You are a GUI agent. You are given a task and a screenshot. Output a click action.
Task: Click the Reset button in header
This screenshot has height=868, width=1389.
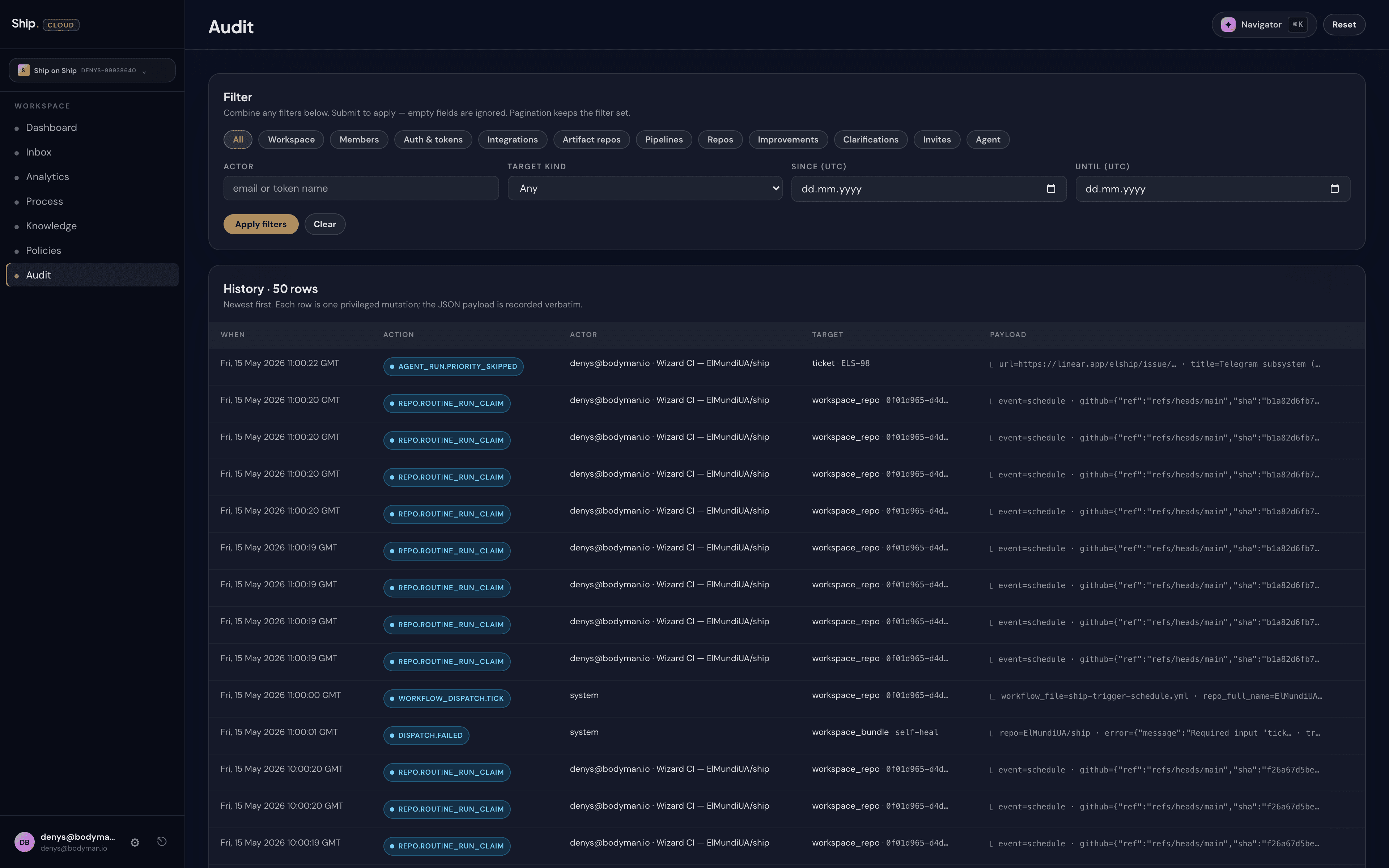pyautogui.click(x=1344, y=25)
